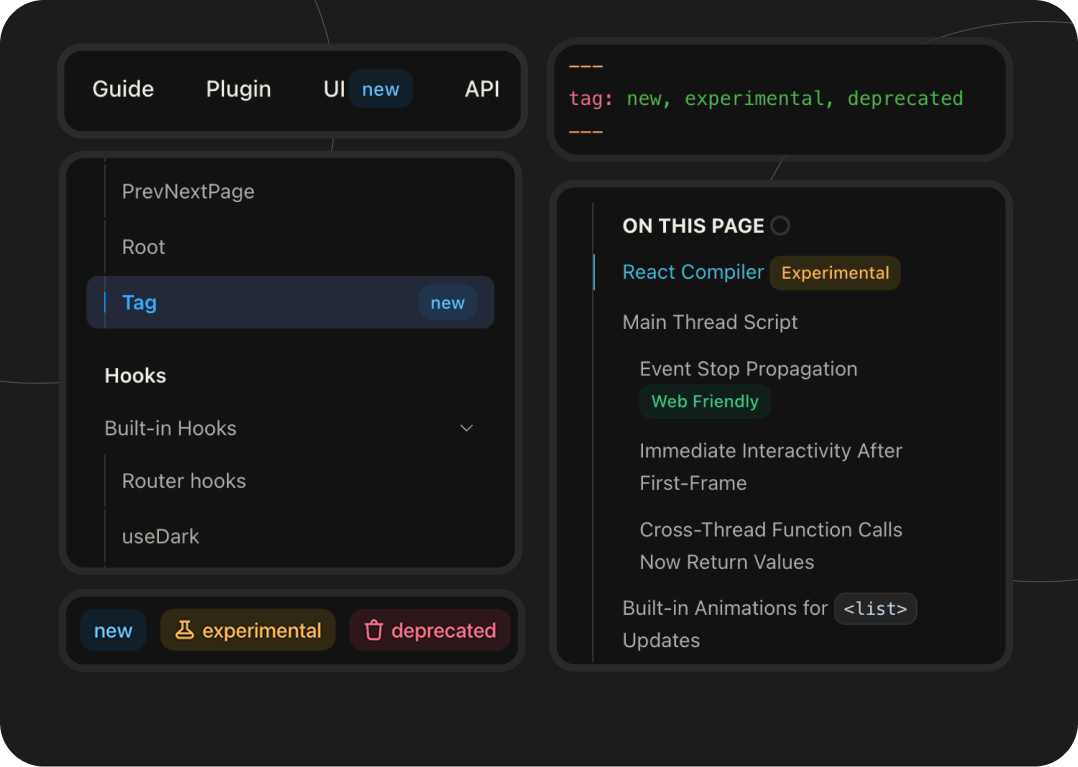Image resolution: width=1078 pixels, height=767 pixels.
Task: Click the Main Thread Script heading
Action: (x=710, y=322)
